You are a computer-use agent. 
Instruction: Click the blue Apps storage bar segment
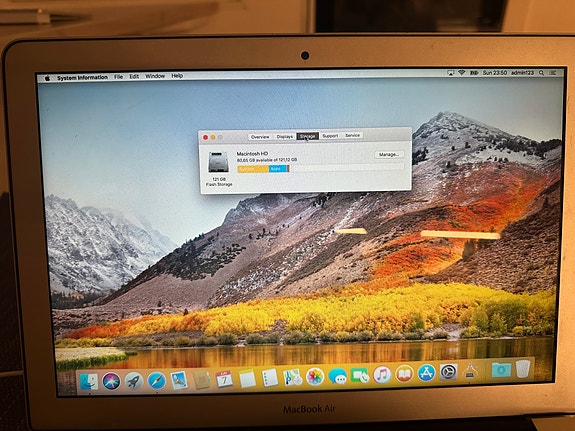[x=277, y=169]
